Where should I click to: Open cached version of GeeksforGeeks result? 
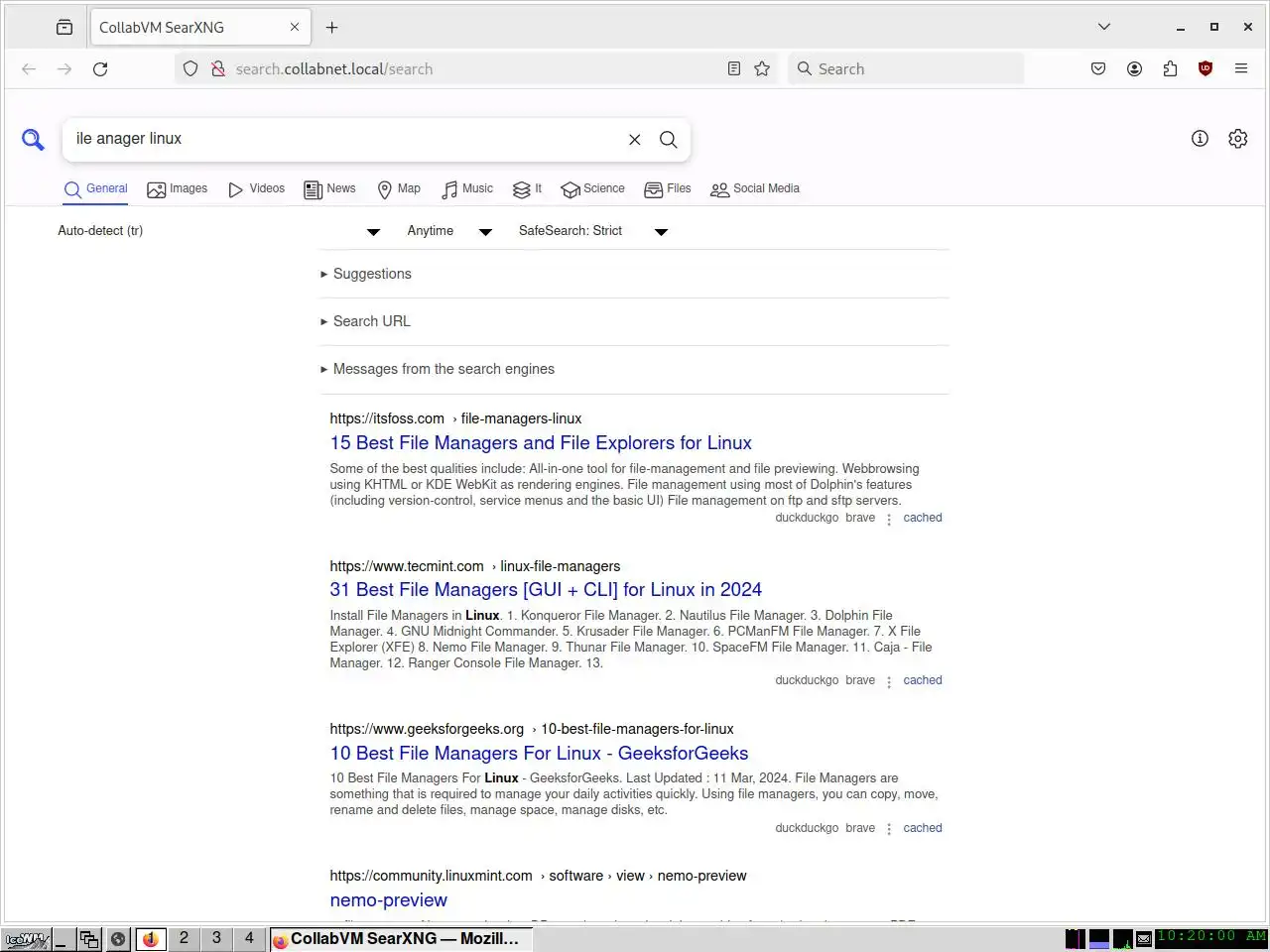(x=923, y=828)
